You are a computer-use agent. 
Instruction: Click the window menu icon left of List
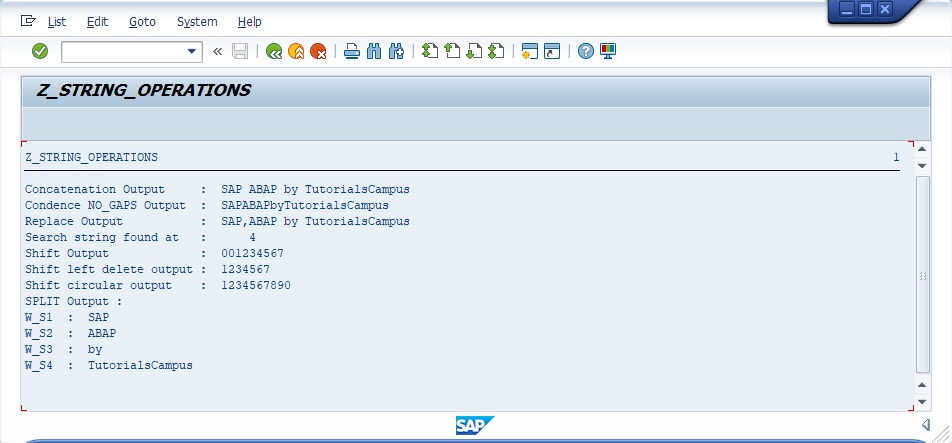point(28,21)
